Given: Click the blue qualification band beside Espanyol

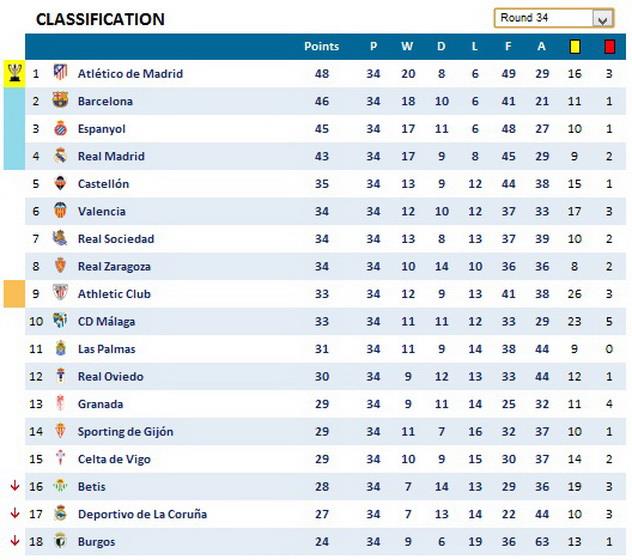Looking at the screenshot, I should (14, 129).
